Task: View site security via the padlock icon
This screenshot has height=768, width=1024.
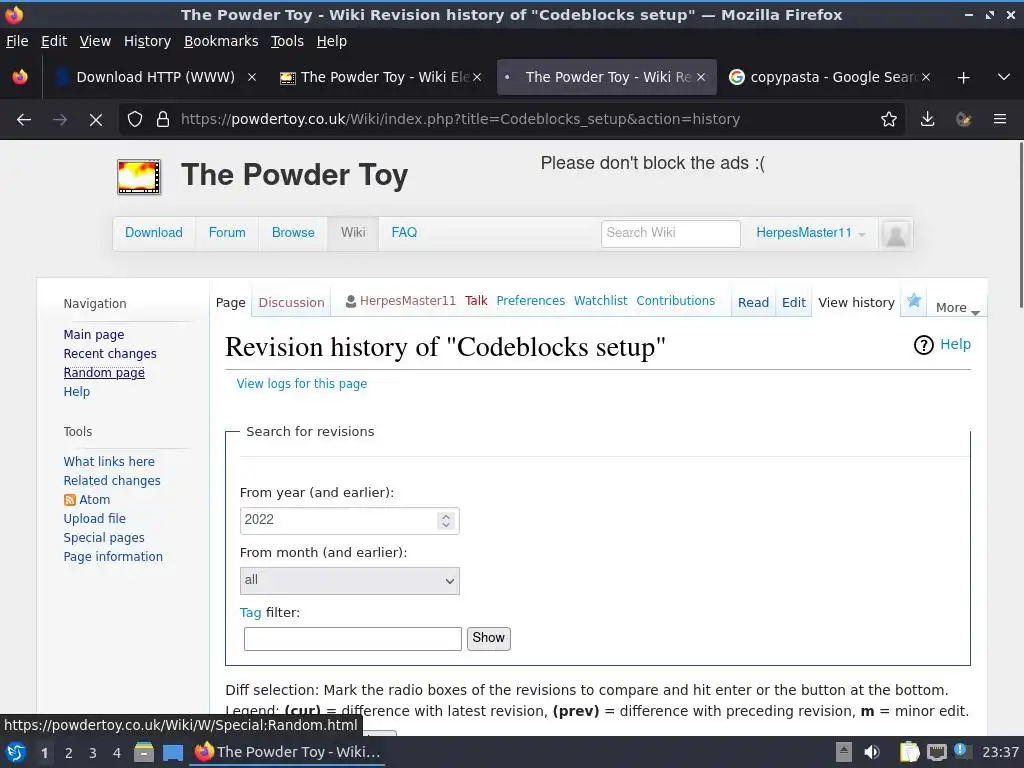Action: pos(163,120)
